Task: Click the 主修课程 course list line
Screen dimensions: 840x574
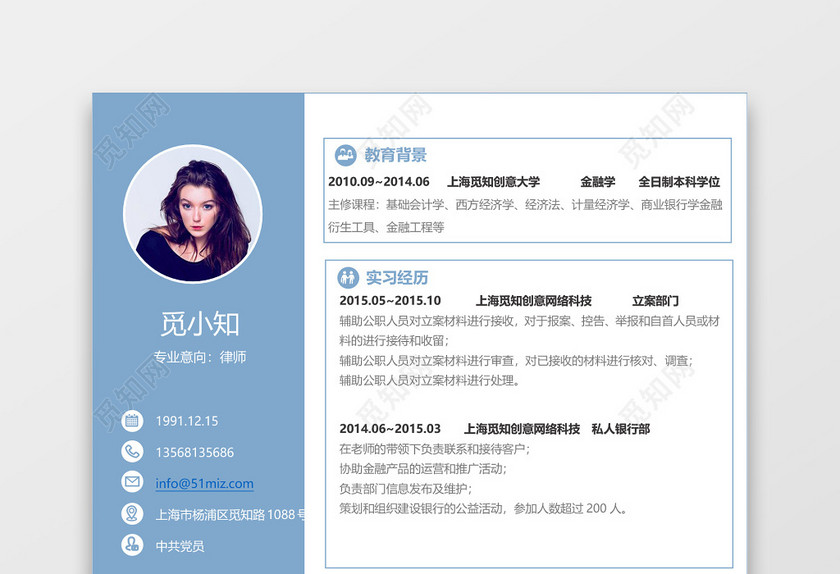Action: (525, 205)
